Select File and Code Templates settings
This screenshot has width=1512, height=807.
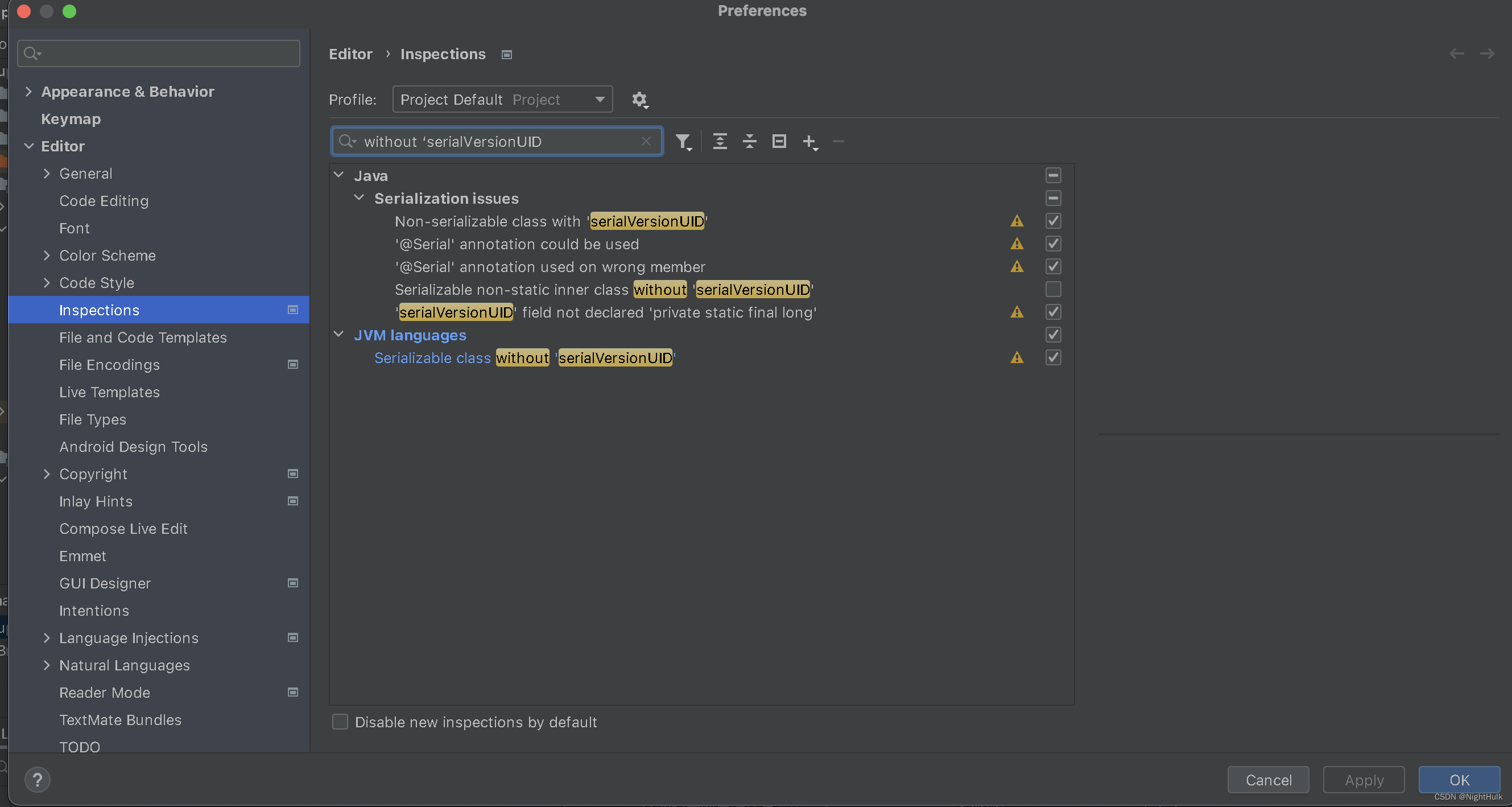tap(143, 337)
